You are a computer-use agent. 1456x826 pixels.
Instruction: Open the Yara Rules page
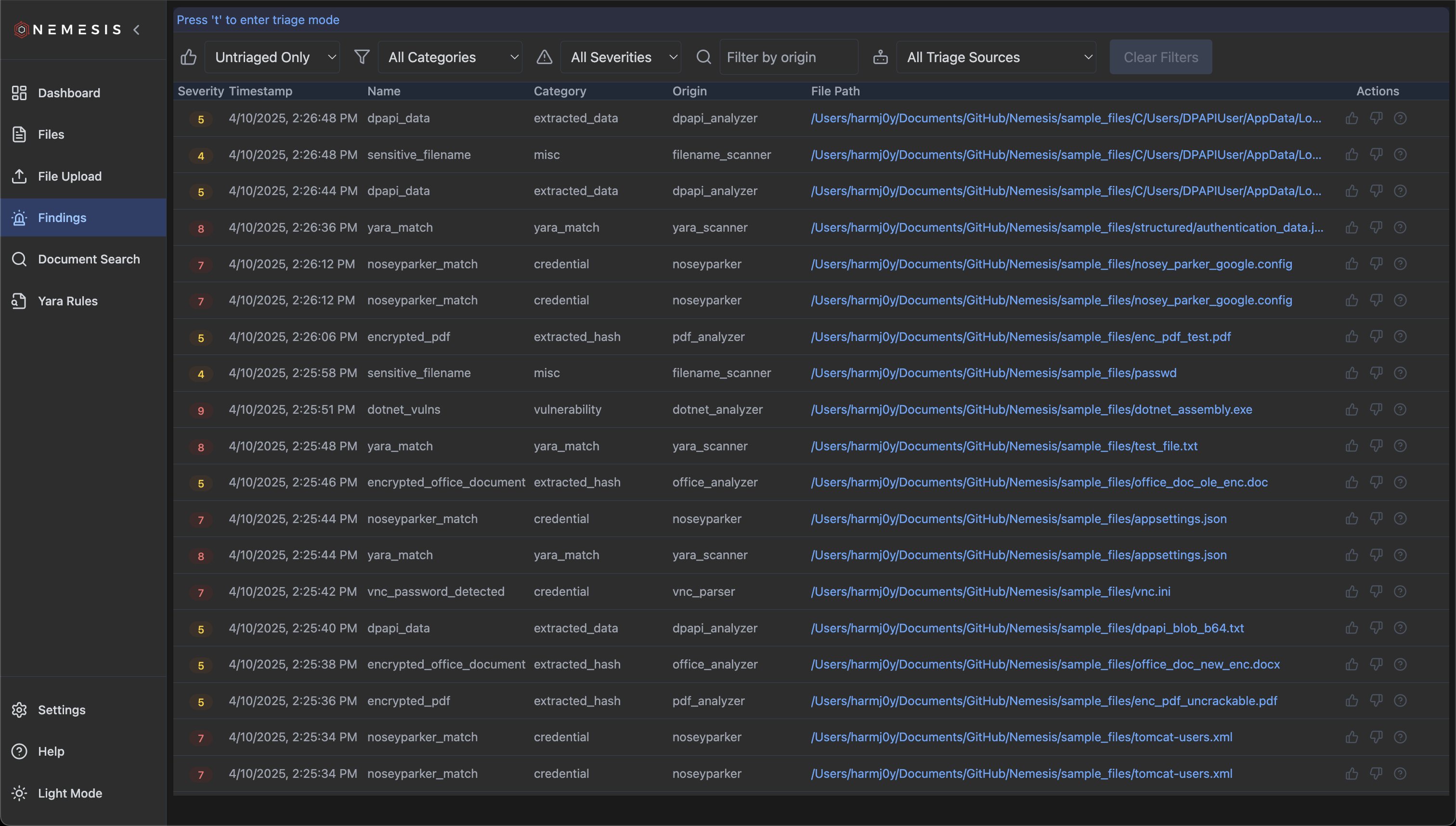click(67, 301)
